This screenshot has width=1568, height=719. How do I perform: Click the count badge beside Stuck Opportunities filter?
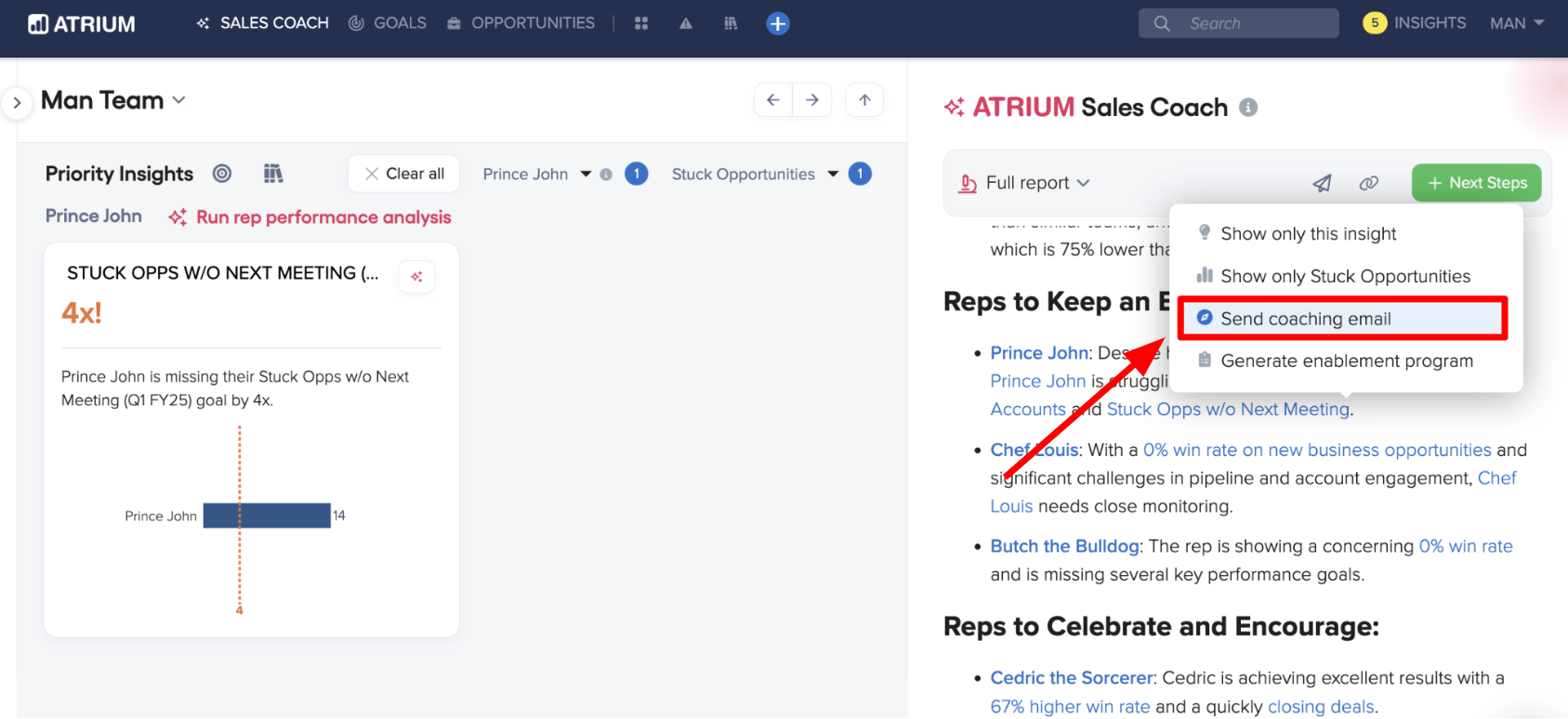861,174
